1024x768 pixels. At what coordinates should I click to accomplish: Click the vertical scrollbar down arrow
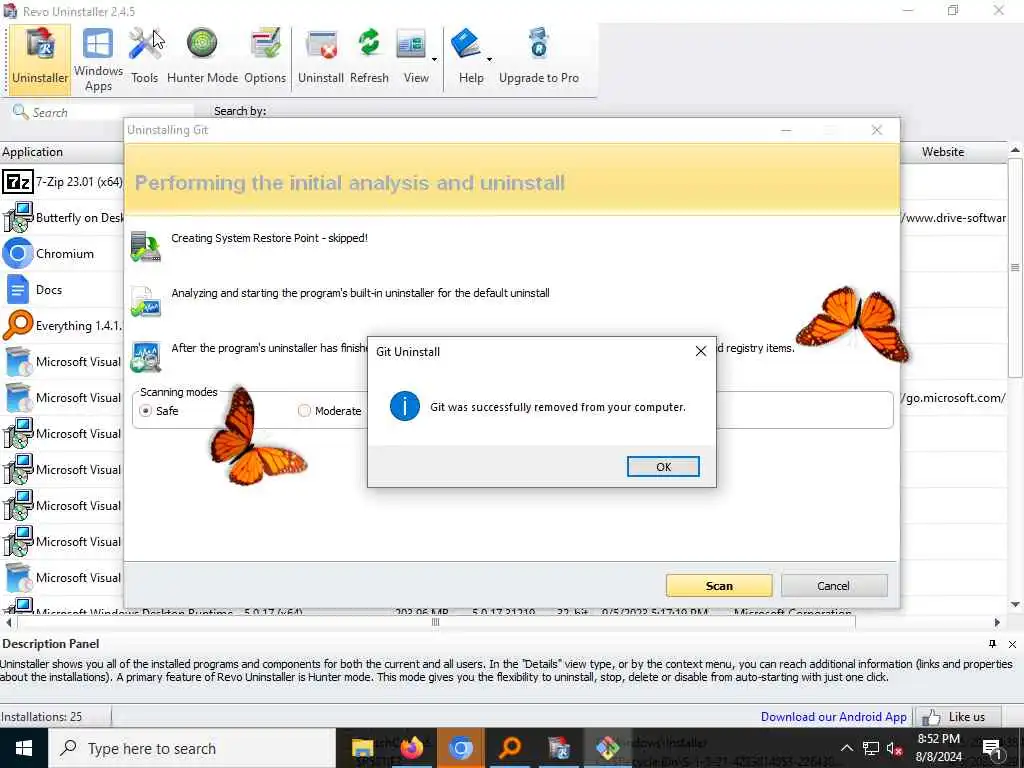pos(1016,604)
